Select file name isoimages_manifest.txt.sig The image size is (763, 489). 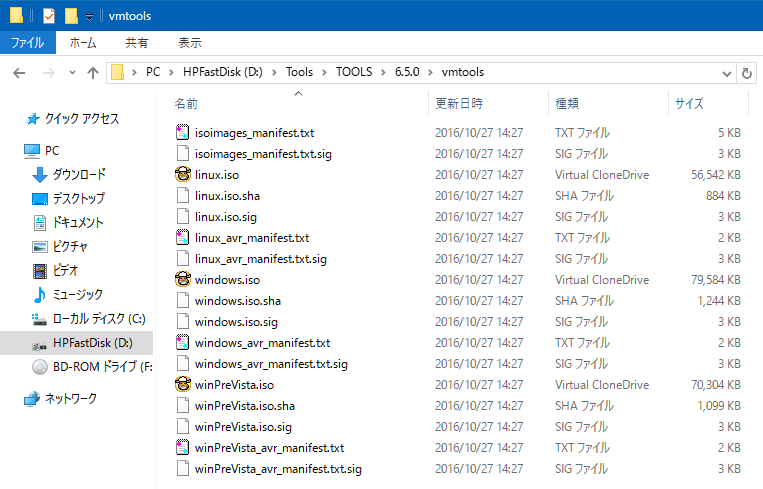pyautogui.click(x=263, y=154)
